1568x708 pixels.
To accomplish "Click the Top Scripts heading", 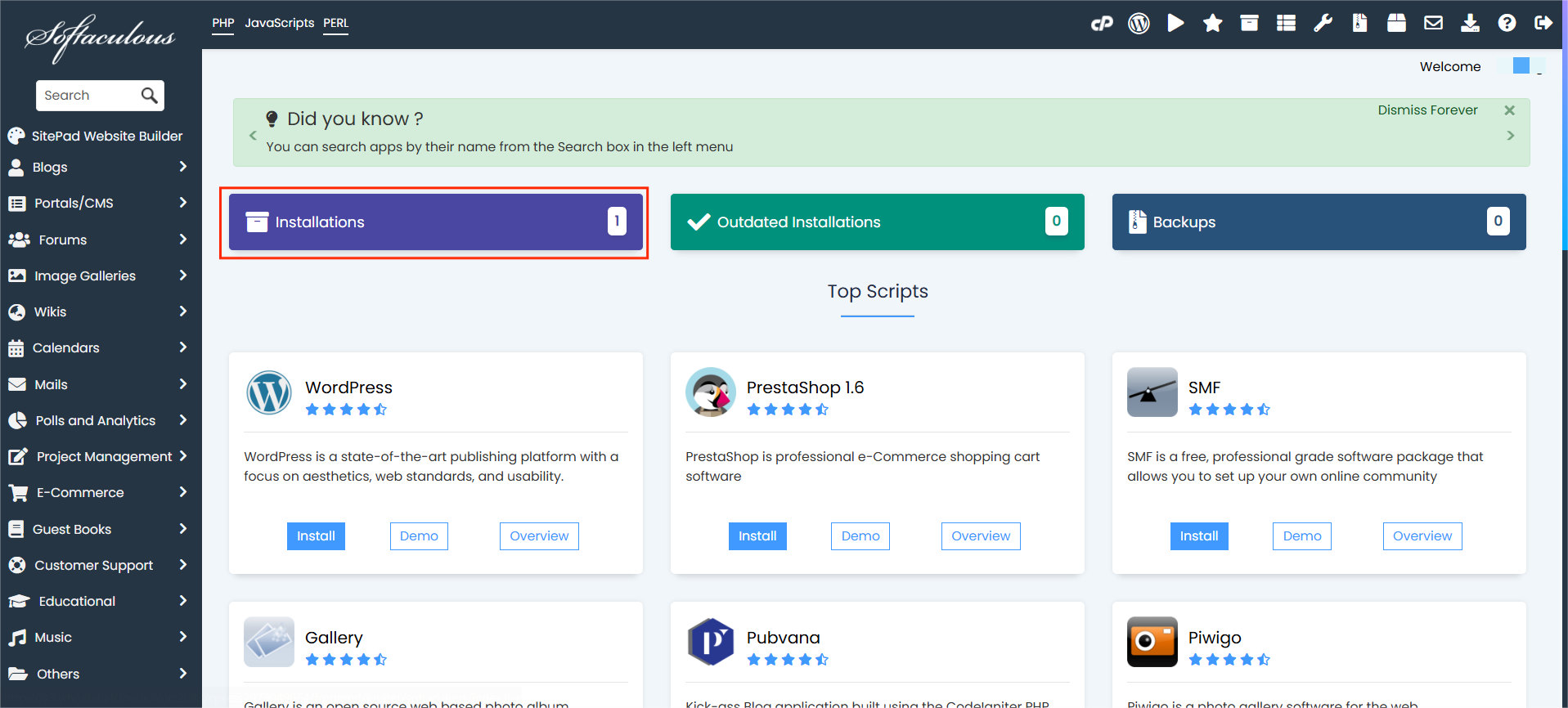I will pos(878,291).
